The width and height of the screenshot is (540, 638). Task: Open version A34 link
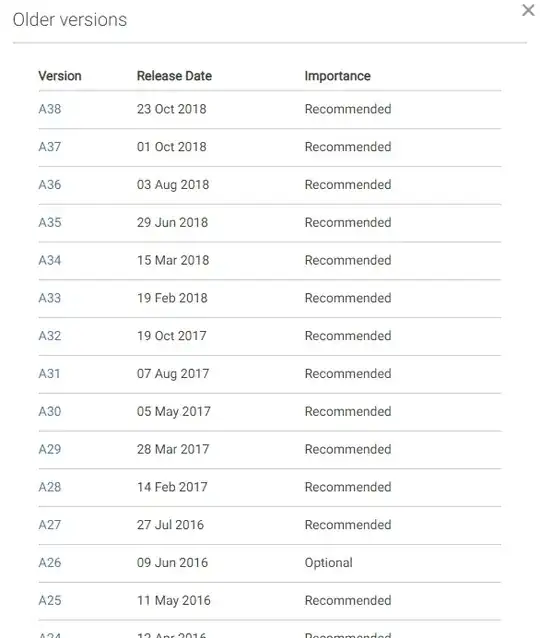[x=50, y=260]
